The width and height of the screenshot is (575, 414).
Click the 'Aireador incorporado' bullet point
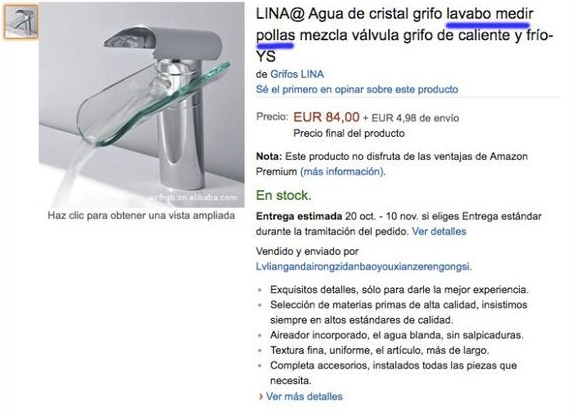(397, 335)
